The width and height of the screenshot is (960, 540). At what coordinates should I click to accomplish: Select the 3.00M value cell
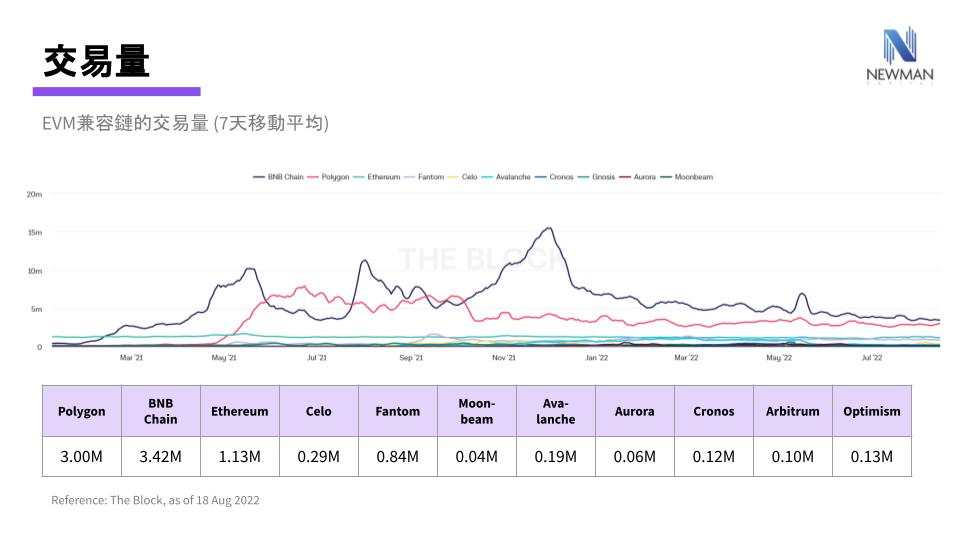point(82,456)
